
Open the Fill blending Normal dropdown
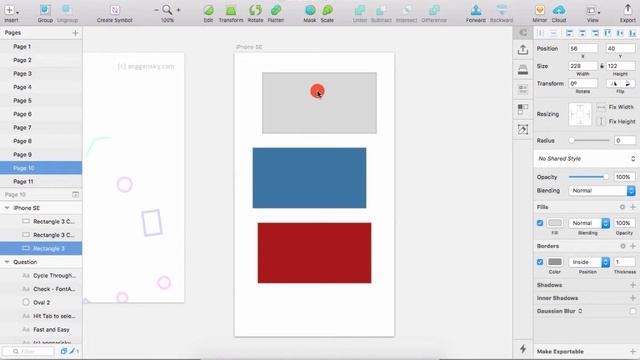[589, 223]
